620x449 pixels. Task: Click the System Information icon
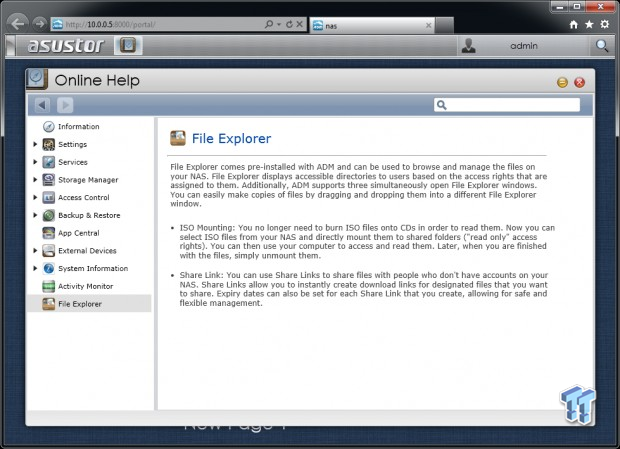coord(49,268)
